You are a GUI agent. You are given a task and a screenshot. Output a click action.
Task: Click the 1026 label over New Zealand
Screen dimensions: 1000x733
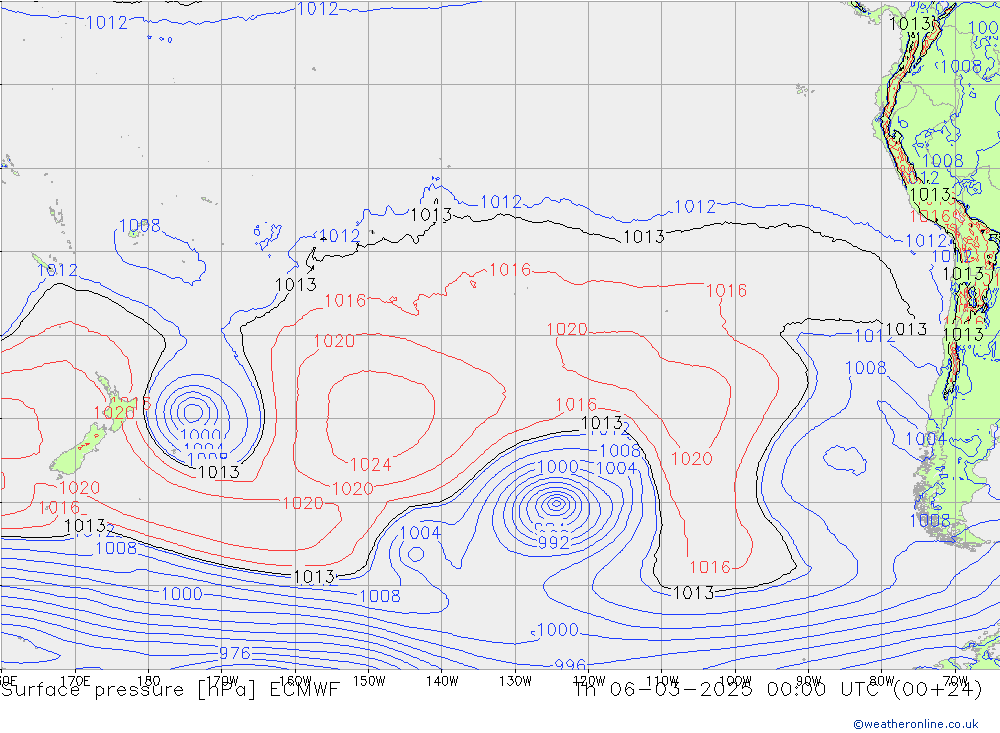tap(114, 412)
